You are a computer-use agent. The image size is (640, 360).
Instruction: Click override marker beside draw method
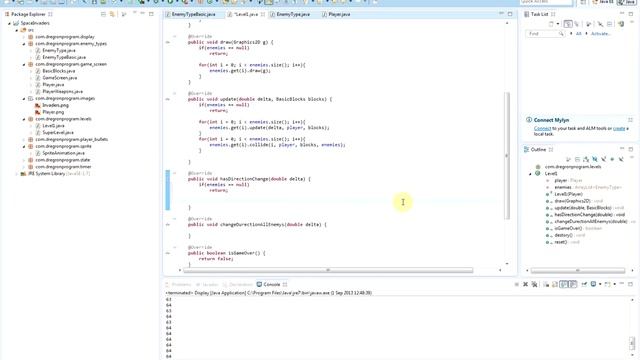tap(168, 42)
